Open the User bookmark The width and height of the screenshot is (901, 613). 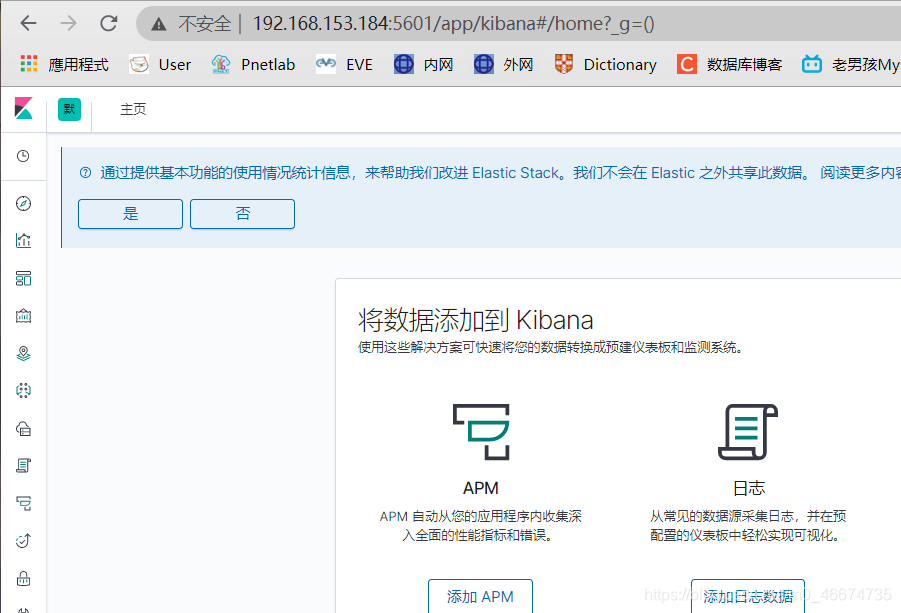pyautogui.click(x=160, y=64)
